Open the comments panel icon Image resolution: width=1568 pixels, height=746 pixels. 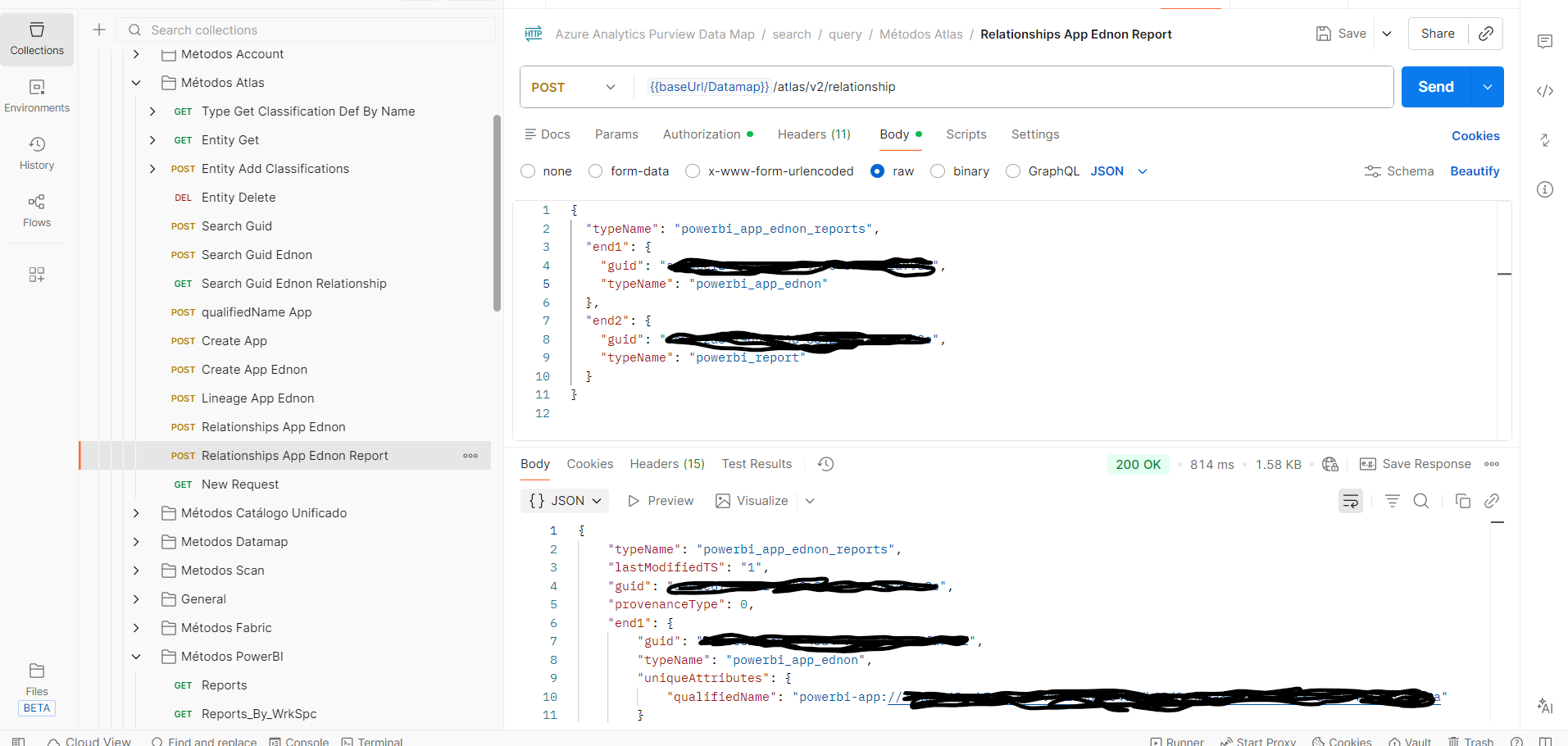tap(1545, 42)
